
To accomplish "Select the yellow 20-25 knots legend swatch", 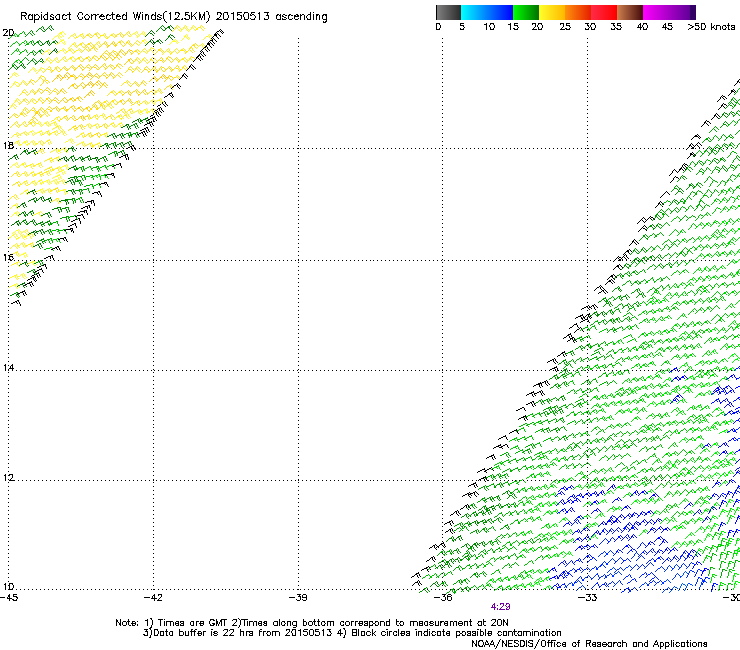I will pos(552,12).
